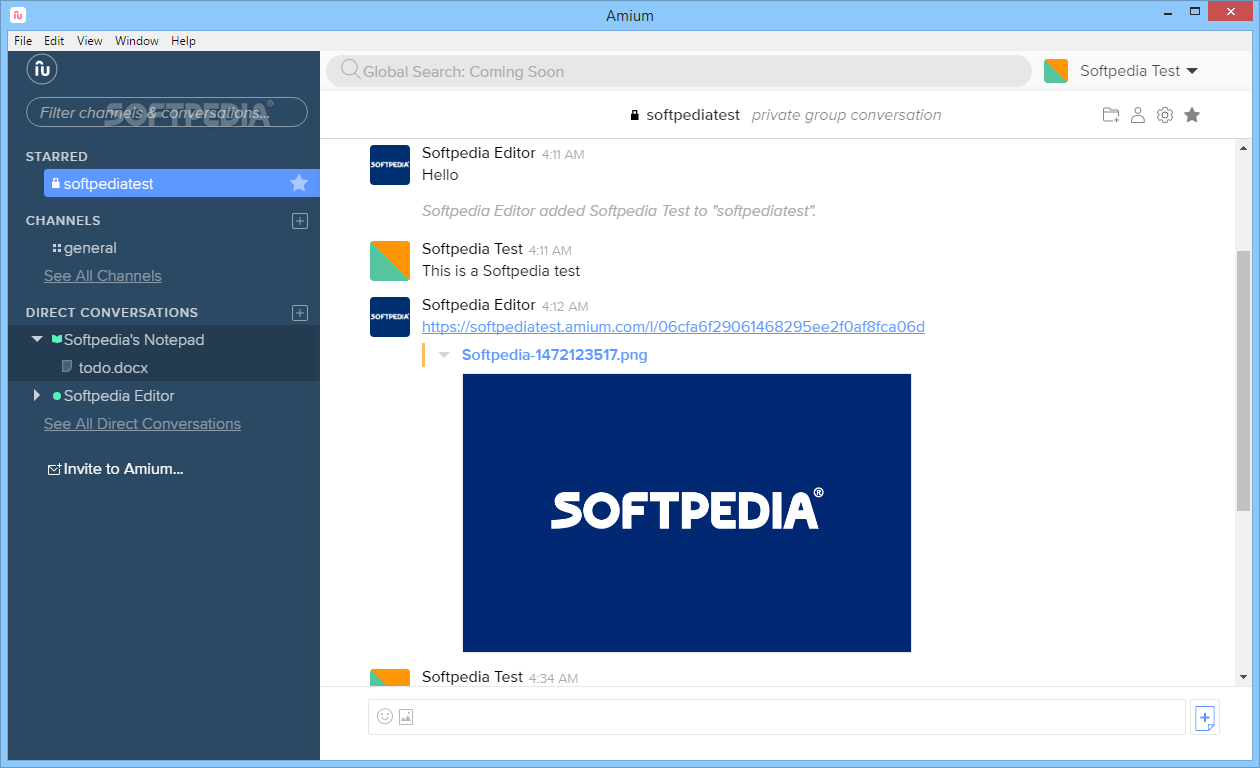Screen dimensions: 1260x768
Task: Open the Window menu
Action: tap(137, 41)
